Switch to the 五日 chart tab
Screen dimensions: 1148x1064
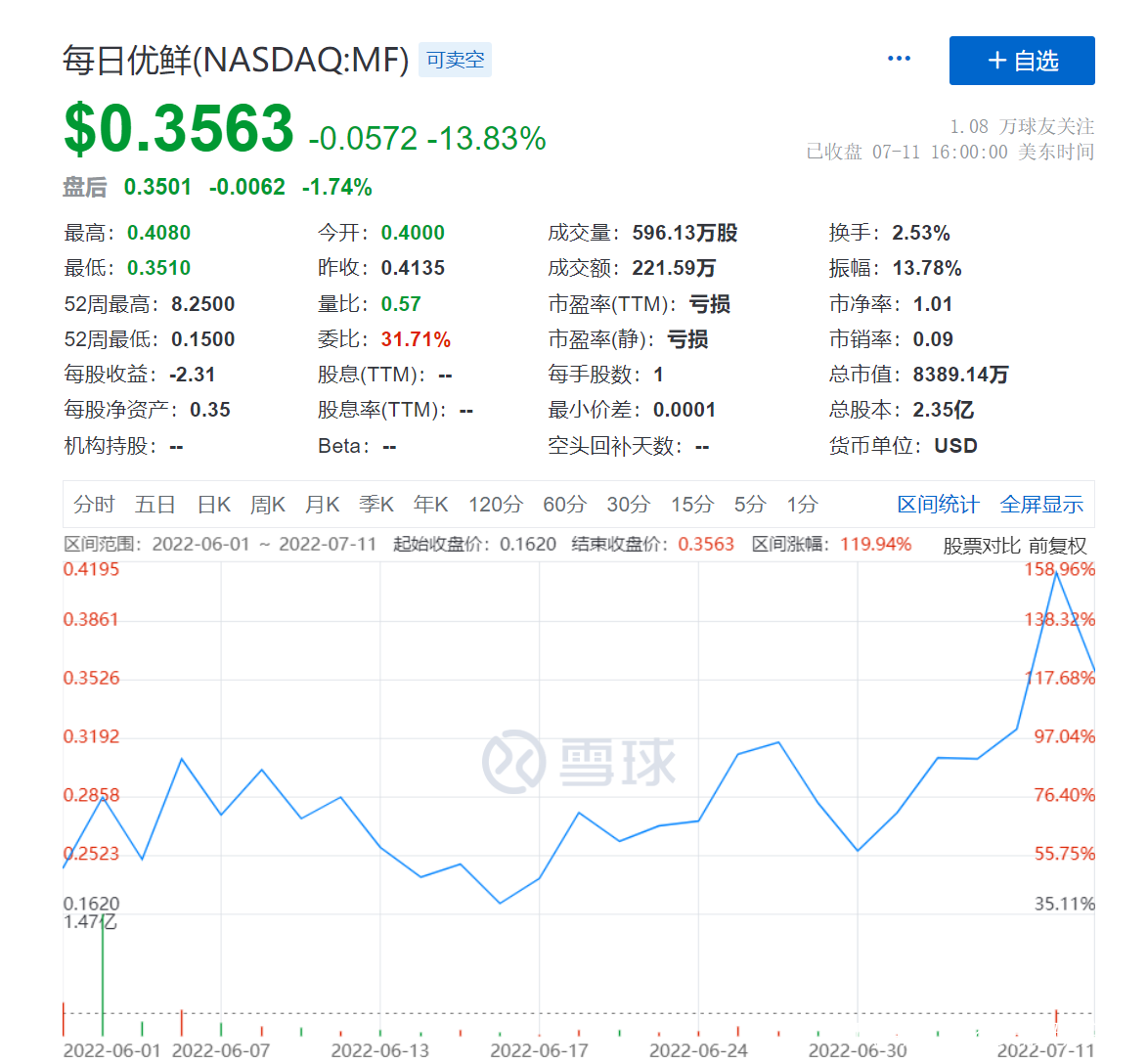click(155, 504)
